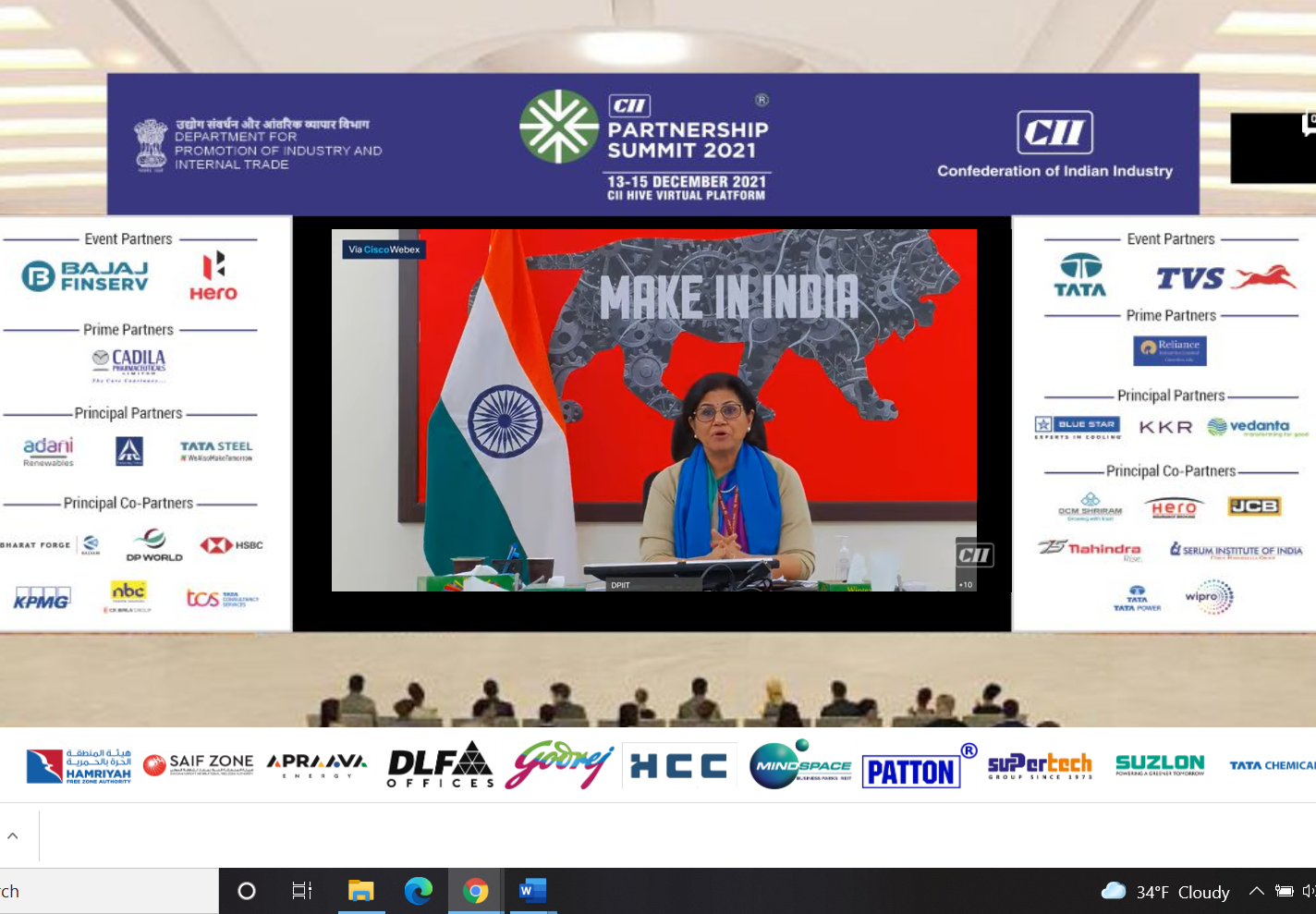The height and width of the screenshot is (914, 1316).
Task: Click the nbc logo
Action: coord(128,596)
